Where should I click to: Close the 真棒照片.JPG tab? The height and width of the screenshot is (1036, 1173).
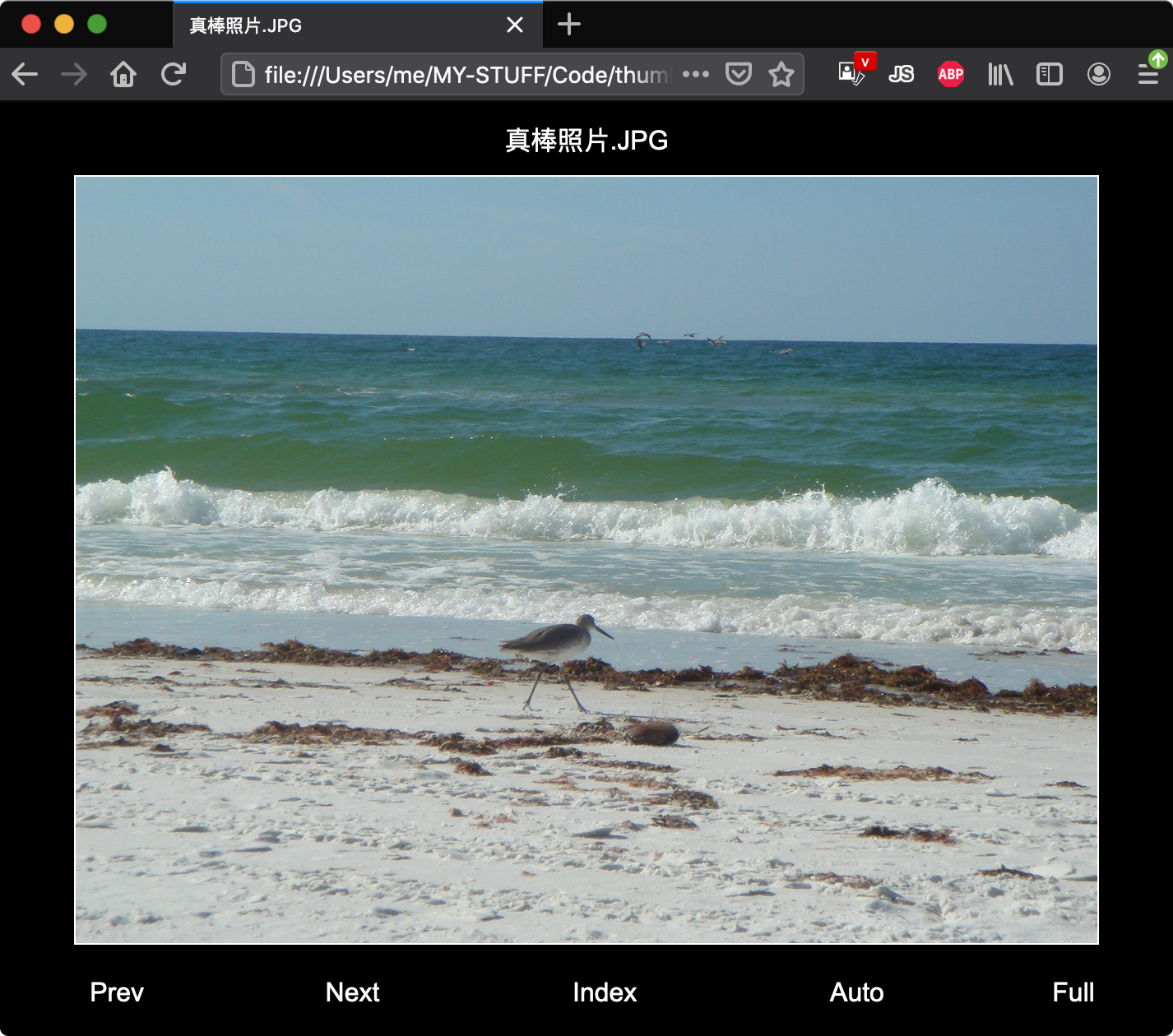[x=515, y=25]
